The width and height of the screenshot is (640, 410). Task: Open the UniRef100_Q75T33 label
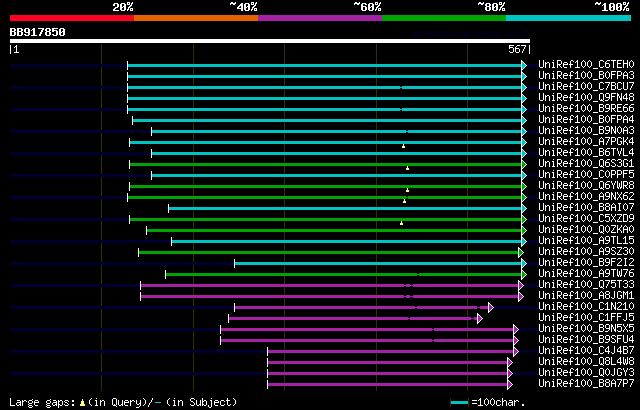coord(586,285)
